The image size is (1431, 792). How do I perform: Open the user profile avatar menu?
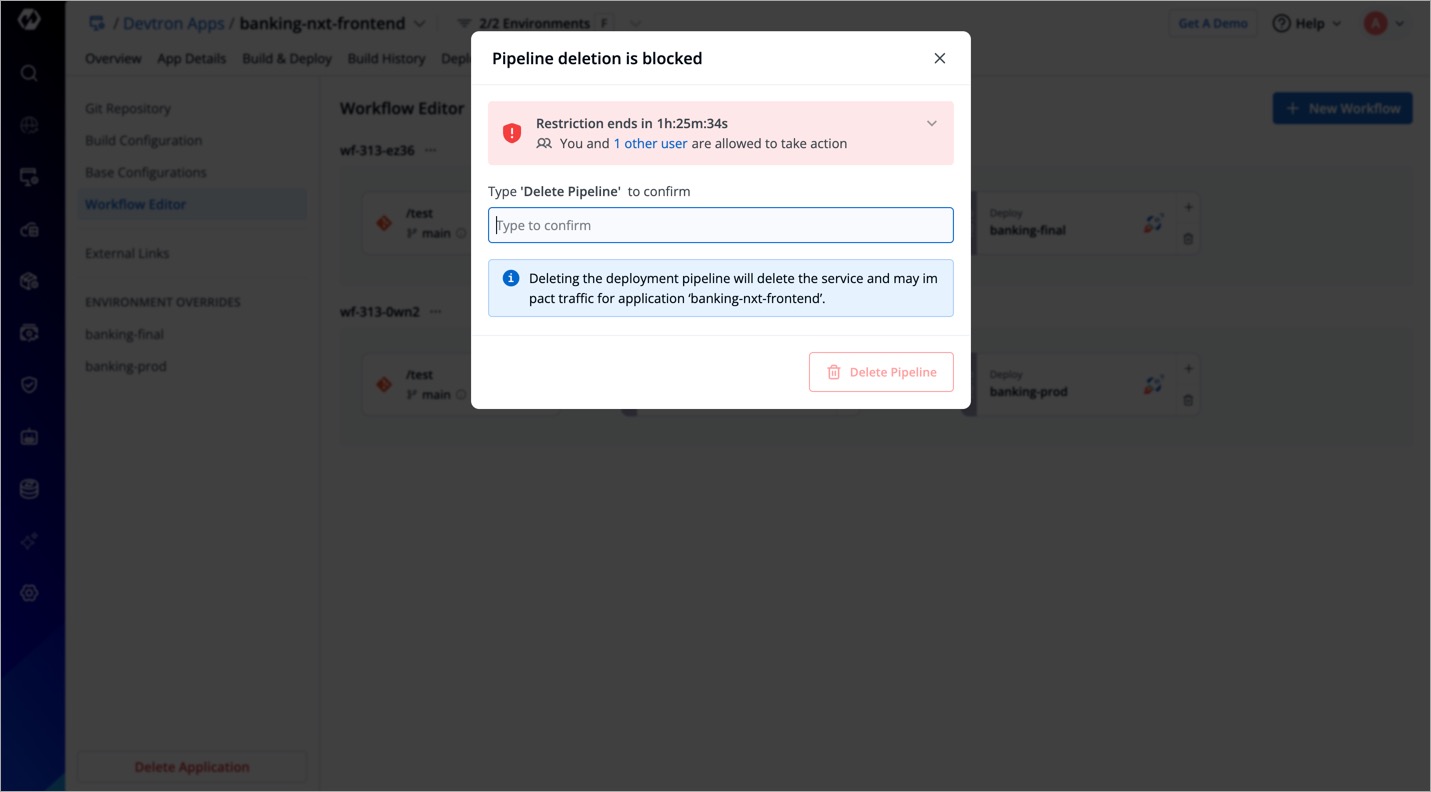(1384, 23)
